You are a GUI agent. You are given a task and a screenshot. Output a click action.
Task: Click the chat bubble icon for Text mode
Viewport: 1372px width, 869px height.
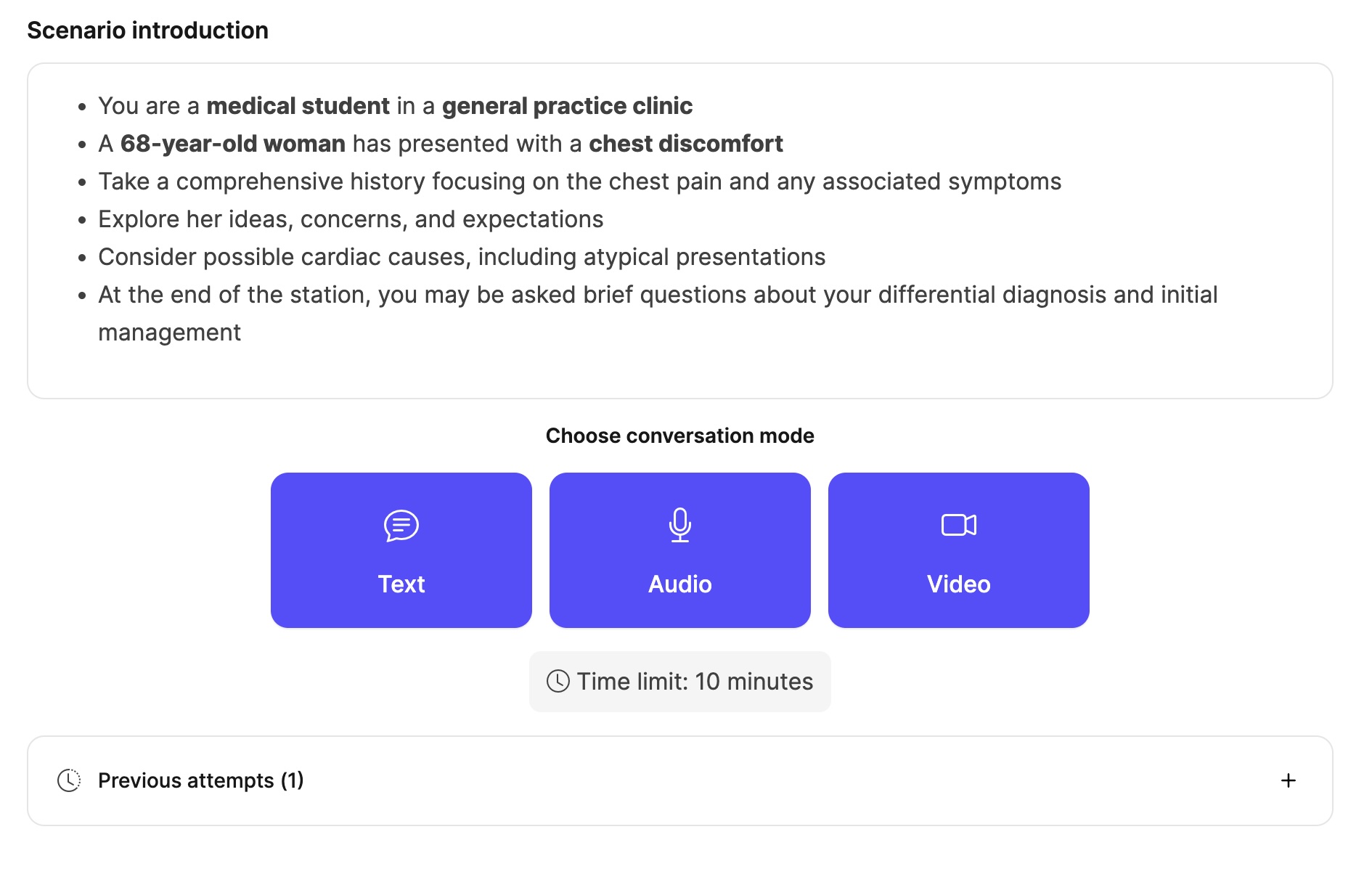tap(401, 526)
